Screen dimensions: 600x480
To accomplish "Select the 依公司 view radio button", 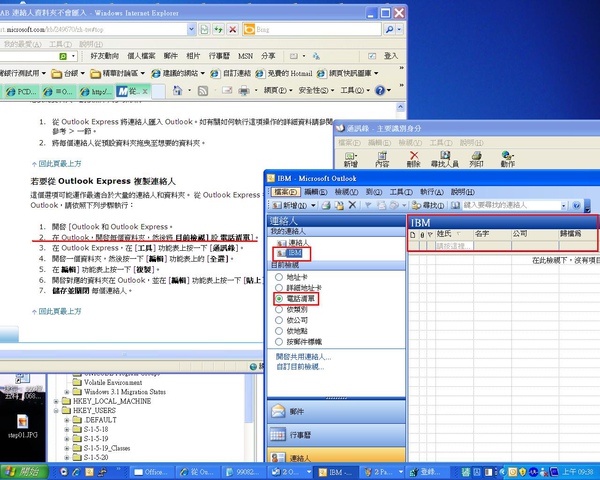I will click(279, 320).
